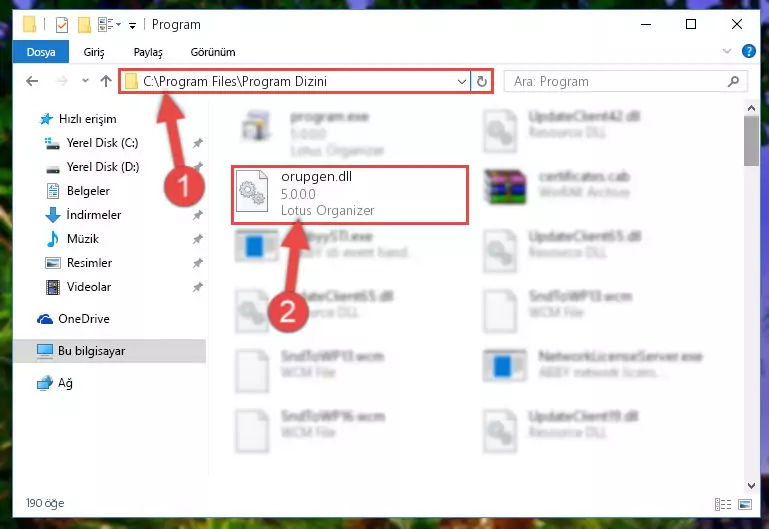Open recent locations dropdown arrow
The image size is (769, 529).
click(85, 81)
